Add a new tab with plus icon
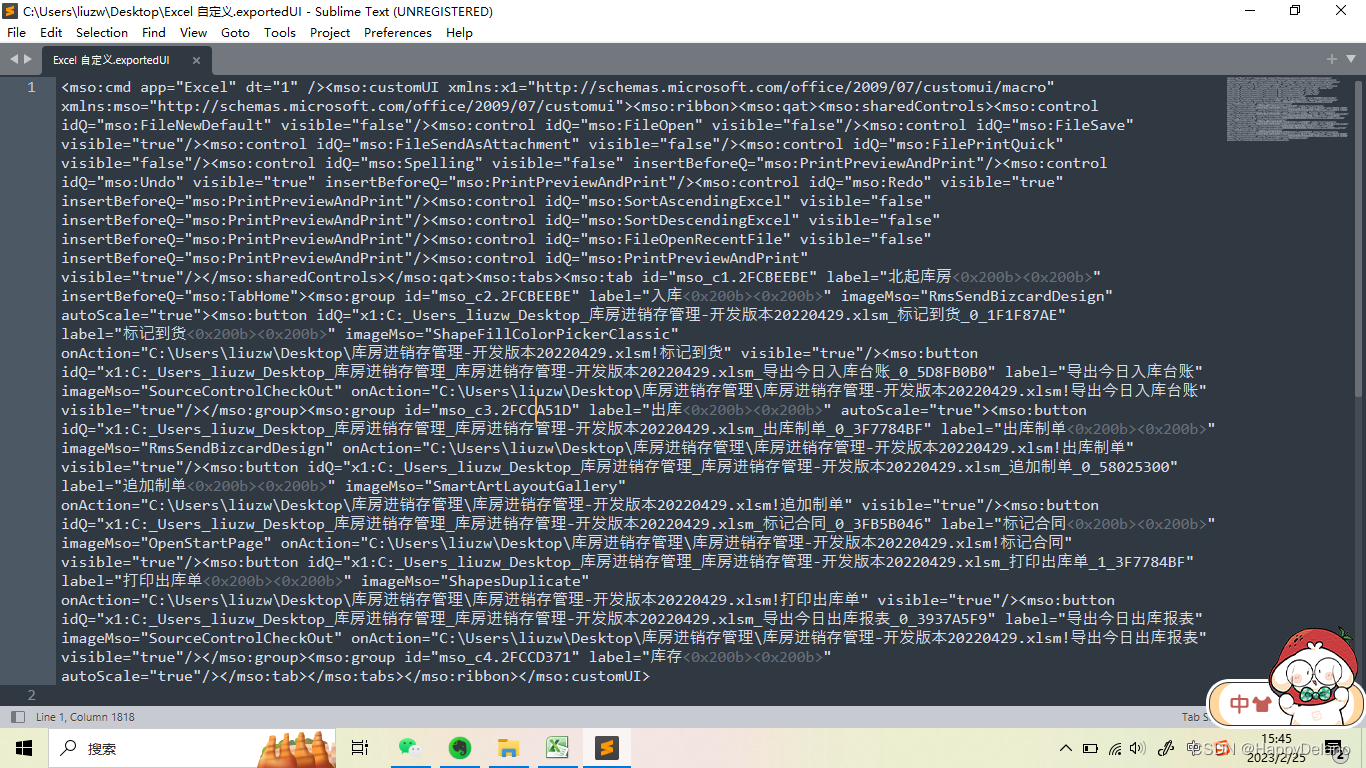Image resolution: width=1366 pixels, height=768 pixels. click(x=1332, y=59)
